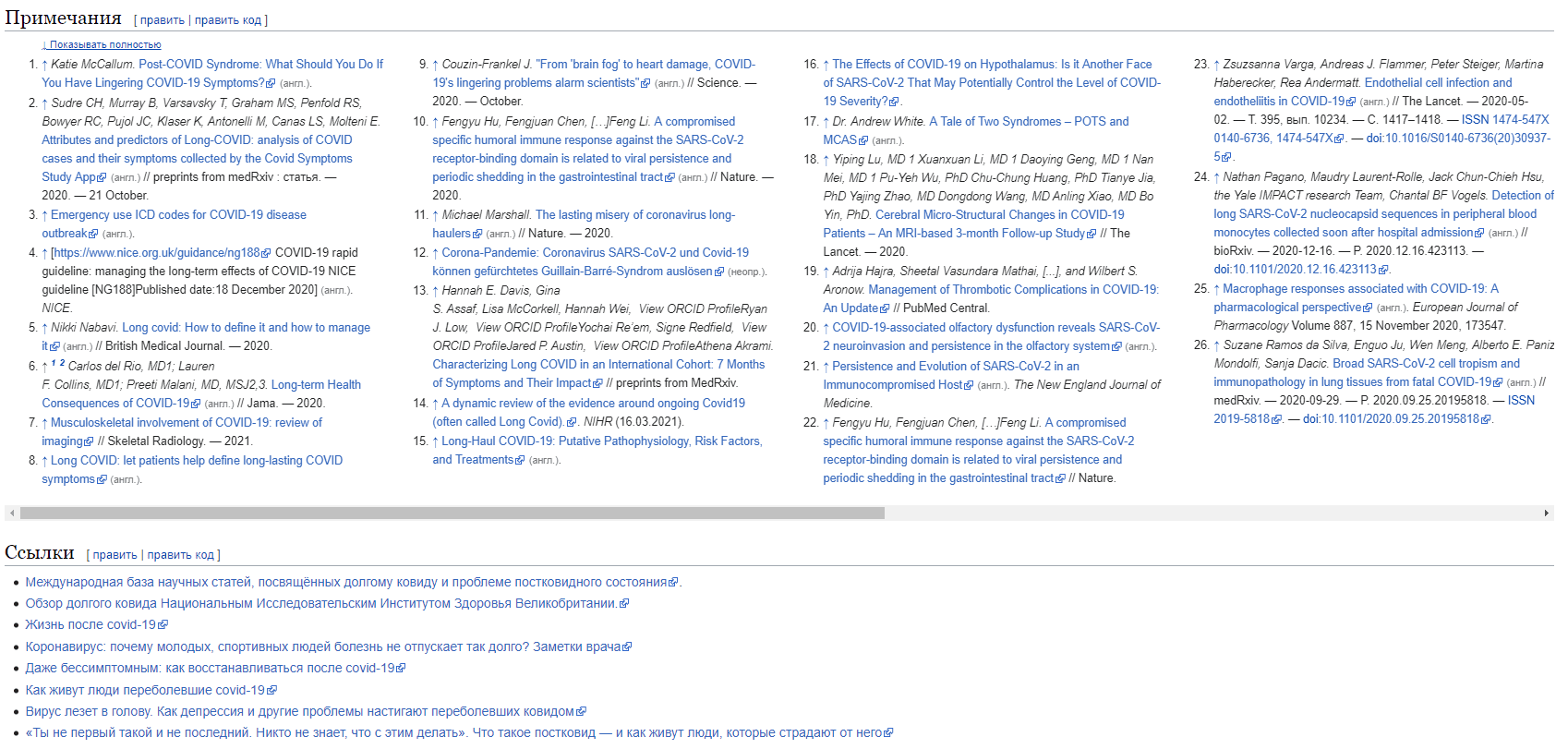Click back-link superscript 1 of reference 6

(x=54, y=364)
